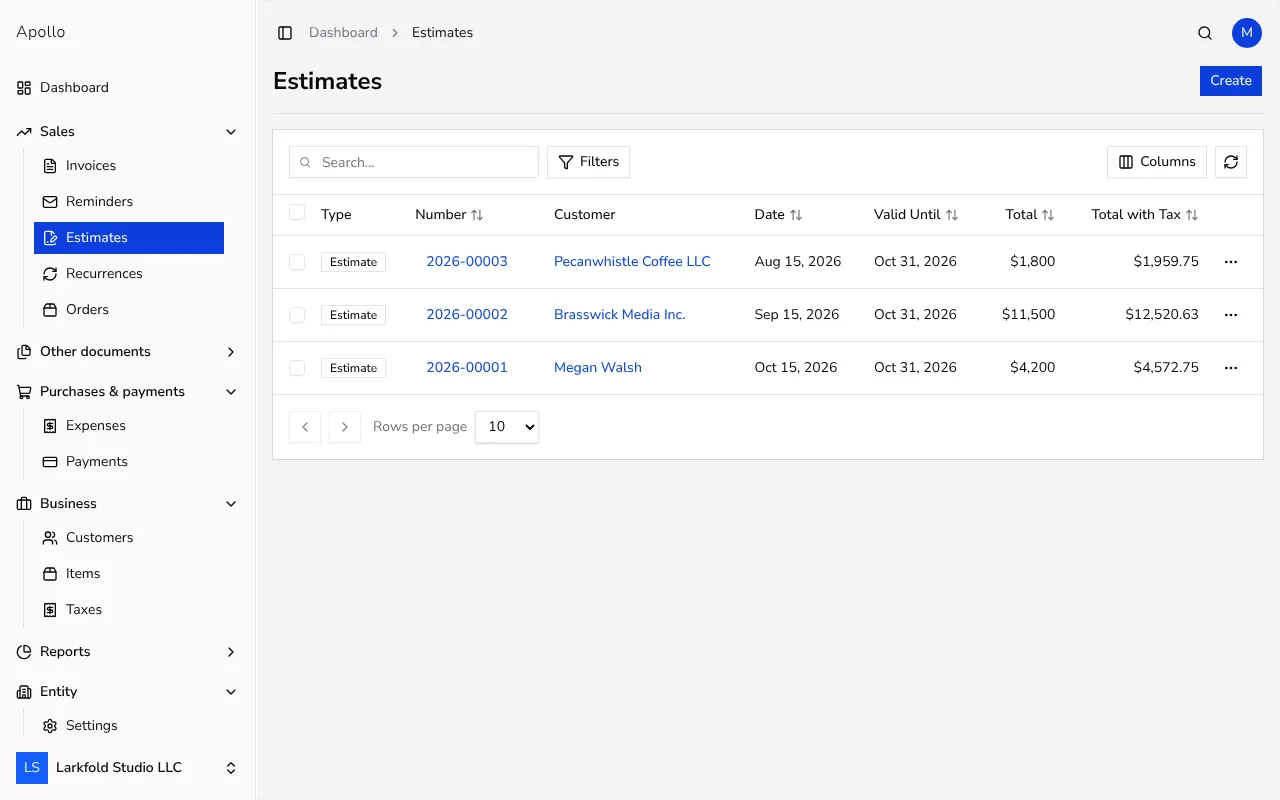This screenshot has width=1280, height=800.
Task: Sort by Number column arrows
Action: coord(477,215)
